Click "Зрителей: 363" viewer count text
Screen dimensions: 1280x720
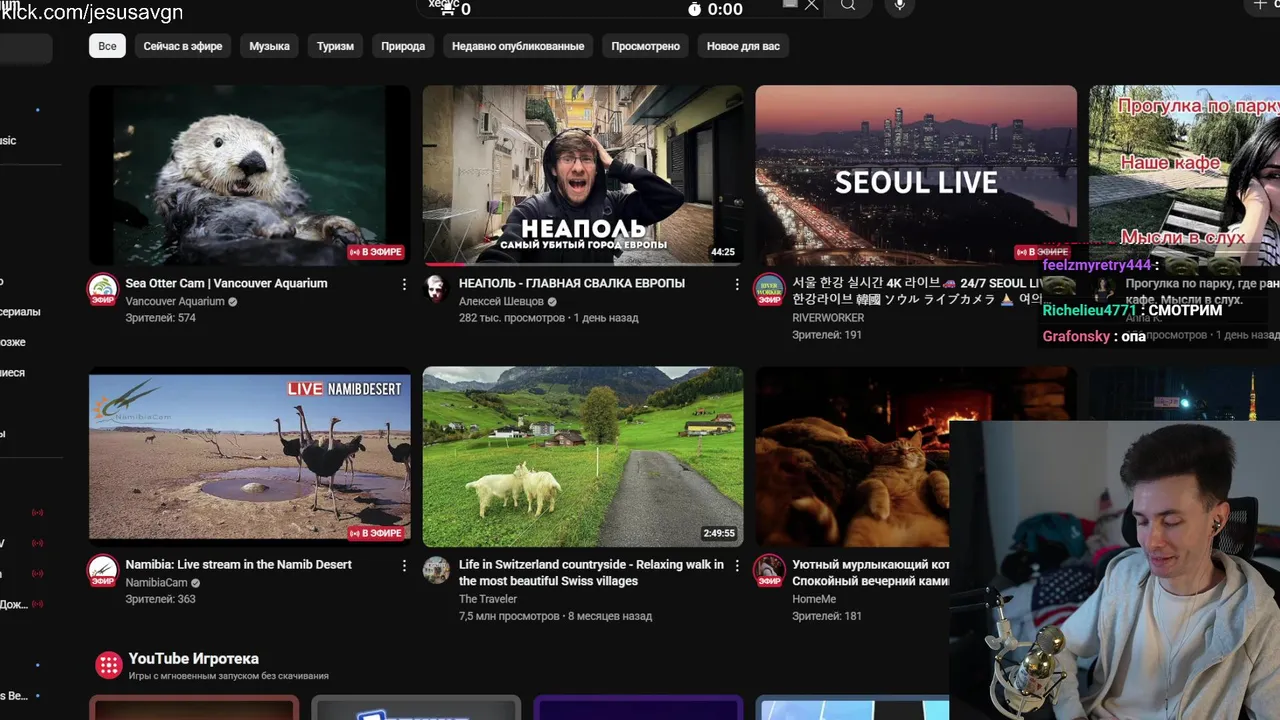pos(160,599)
